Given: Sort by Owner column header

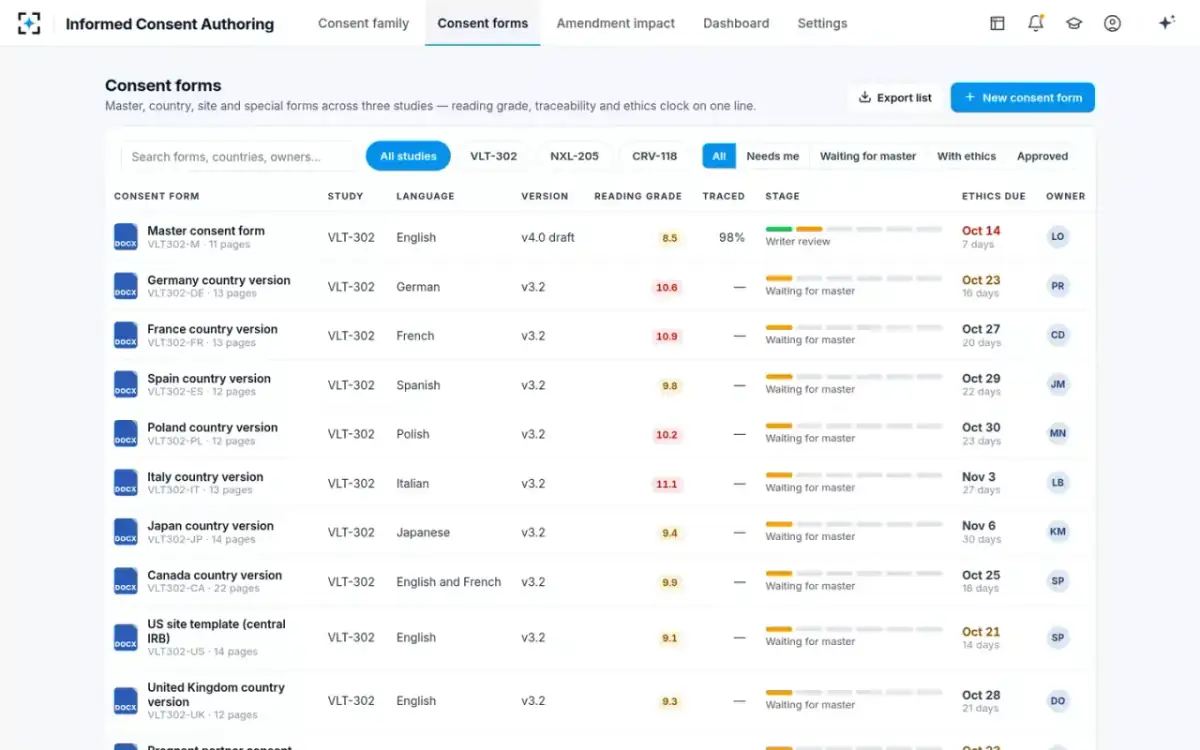Looking at the screenshot, I should pyautogui.click(x=1066, y=196).
